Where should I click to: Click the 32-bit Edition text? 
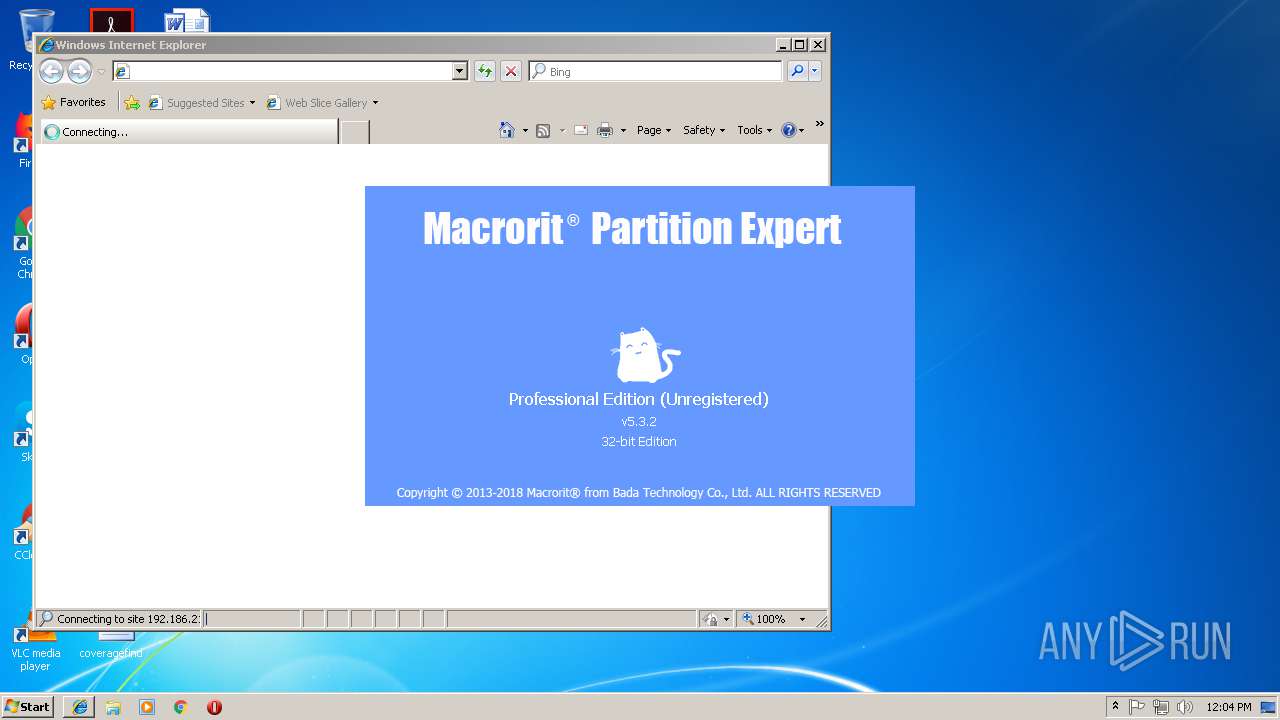pyautogui.click(x=639, y=441)
